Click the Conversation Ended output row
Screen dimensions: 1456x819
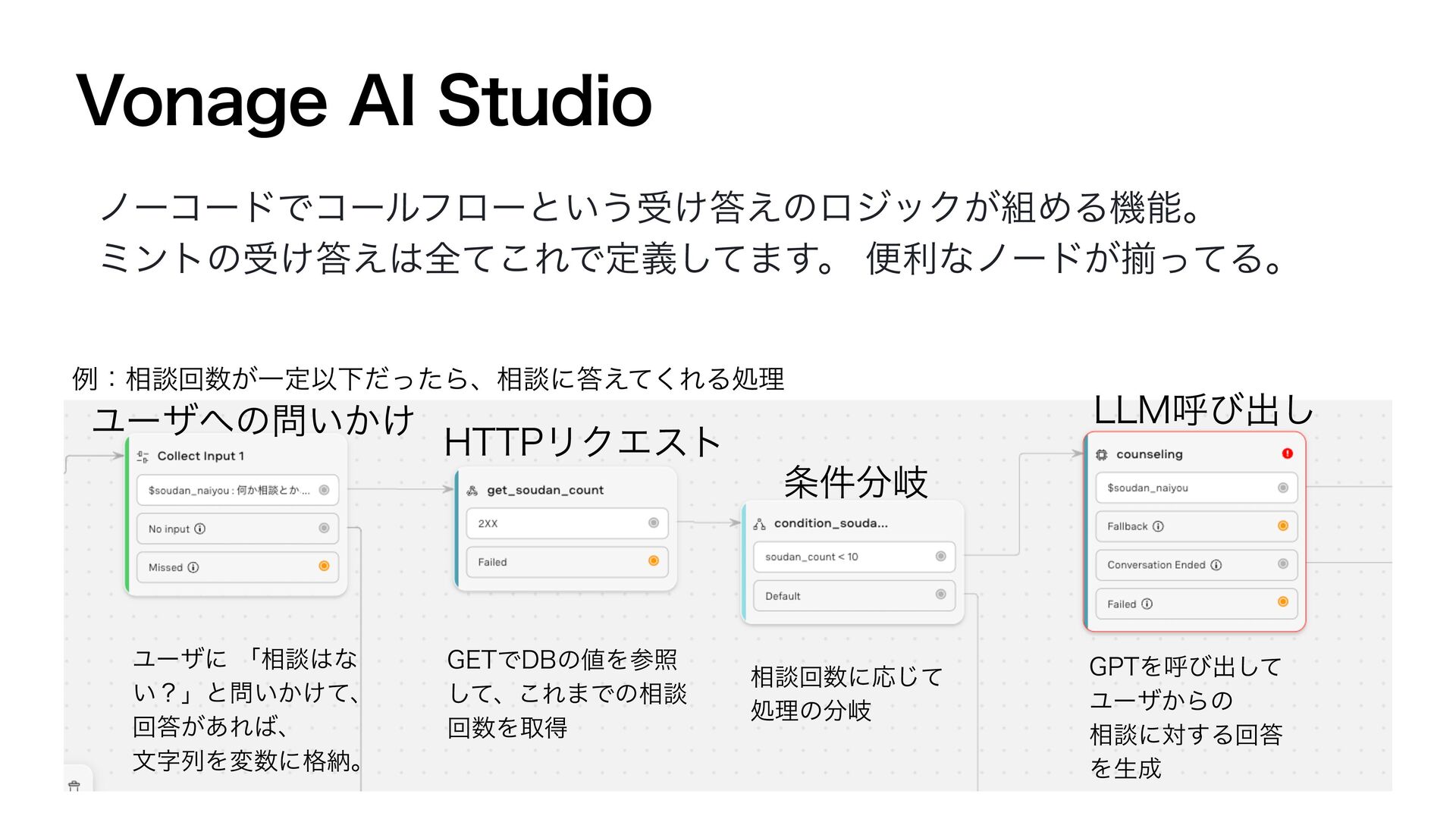click(x=1197, y=565)
